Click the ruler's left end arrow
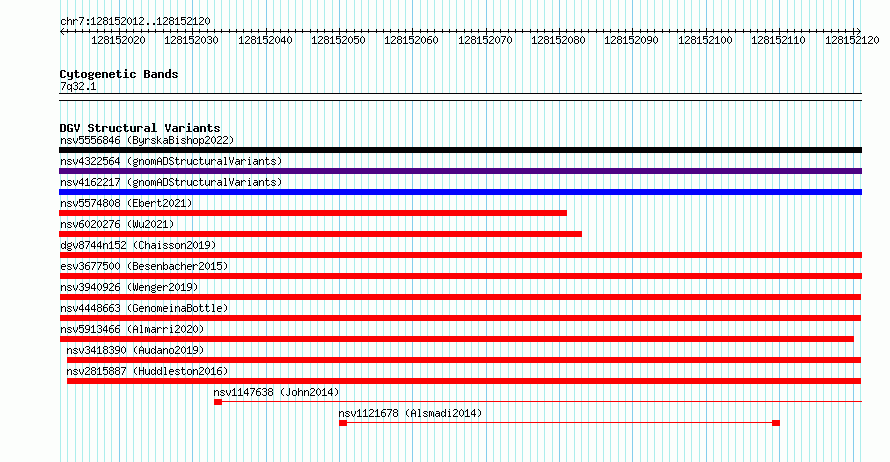The image size is (890, 462). [x=62, y=32]
